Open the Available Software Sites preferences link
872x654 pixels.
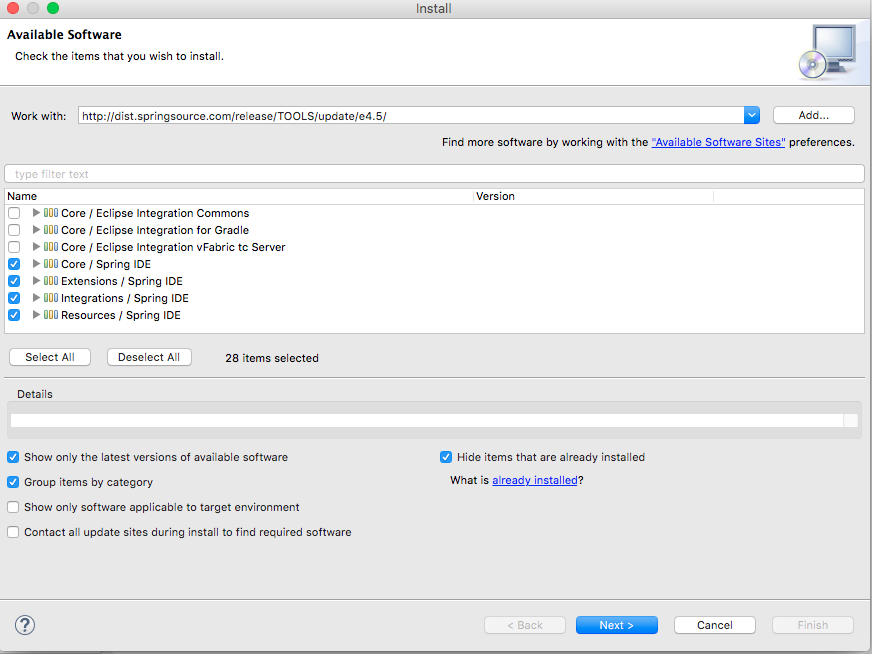718,142
